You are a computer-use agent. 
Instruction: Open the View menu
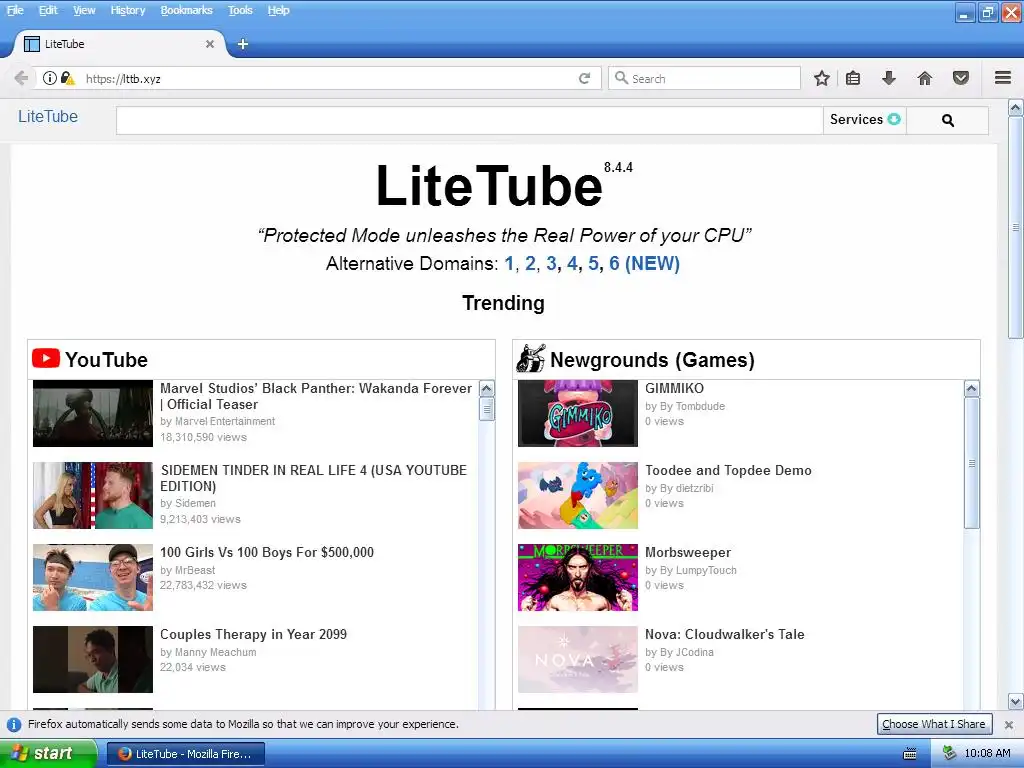pyautogui.click(x=84, y=10)
